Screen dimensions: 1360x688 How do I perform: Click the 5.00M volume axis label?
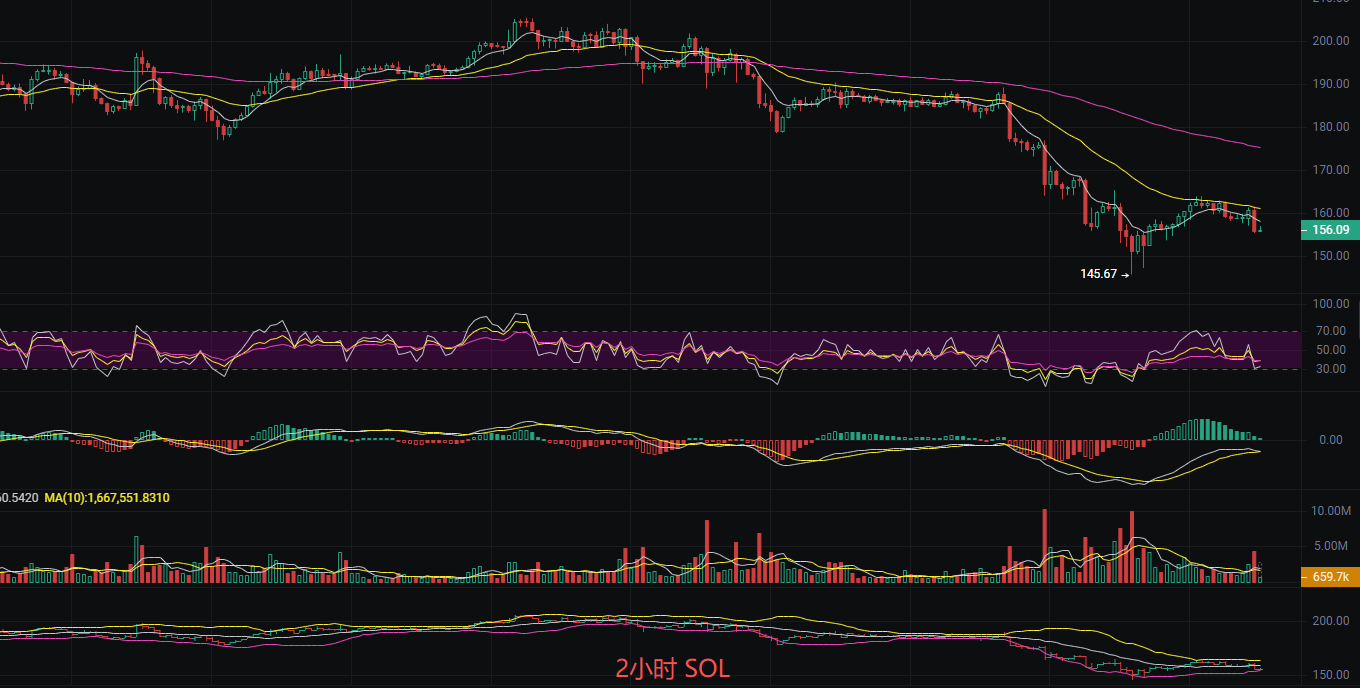1330,546
